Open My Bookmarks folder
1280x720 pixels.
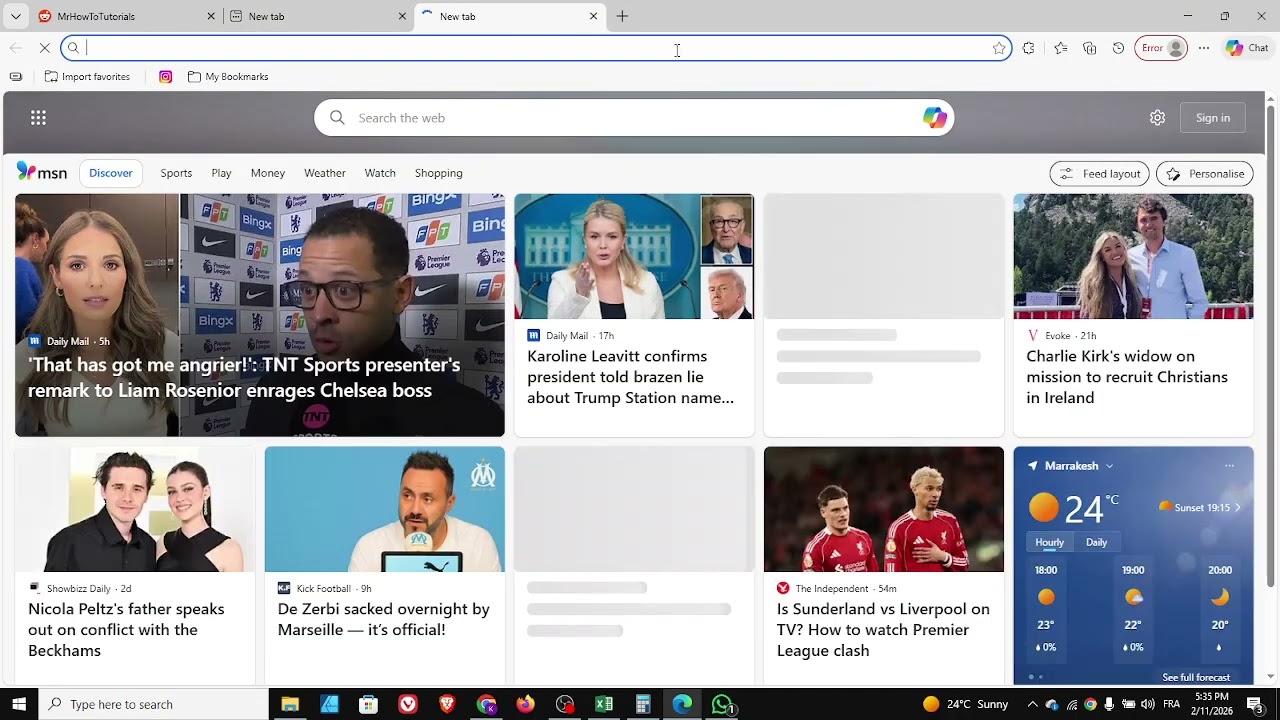228,76
